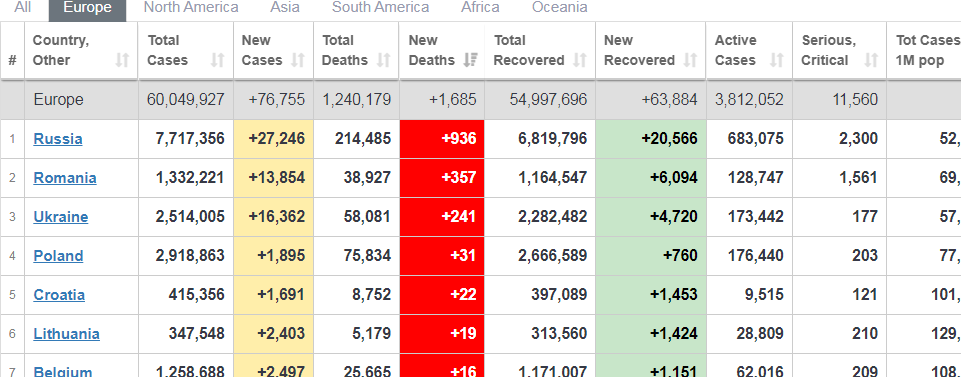Viewport: 961px width, 377px height.
Task: Select Romania total recovered 1,164,547
Action: (552, 178)
